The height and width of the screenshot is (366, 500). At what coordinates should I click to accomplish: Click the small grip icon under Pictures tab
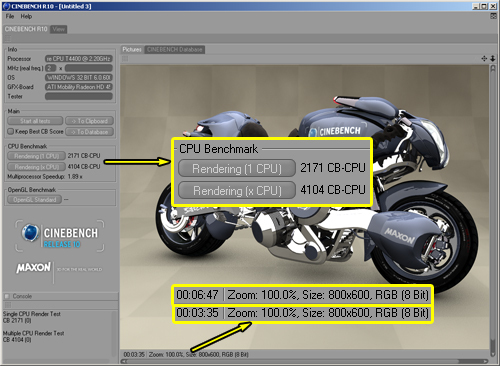click(x=125, y=59)
